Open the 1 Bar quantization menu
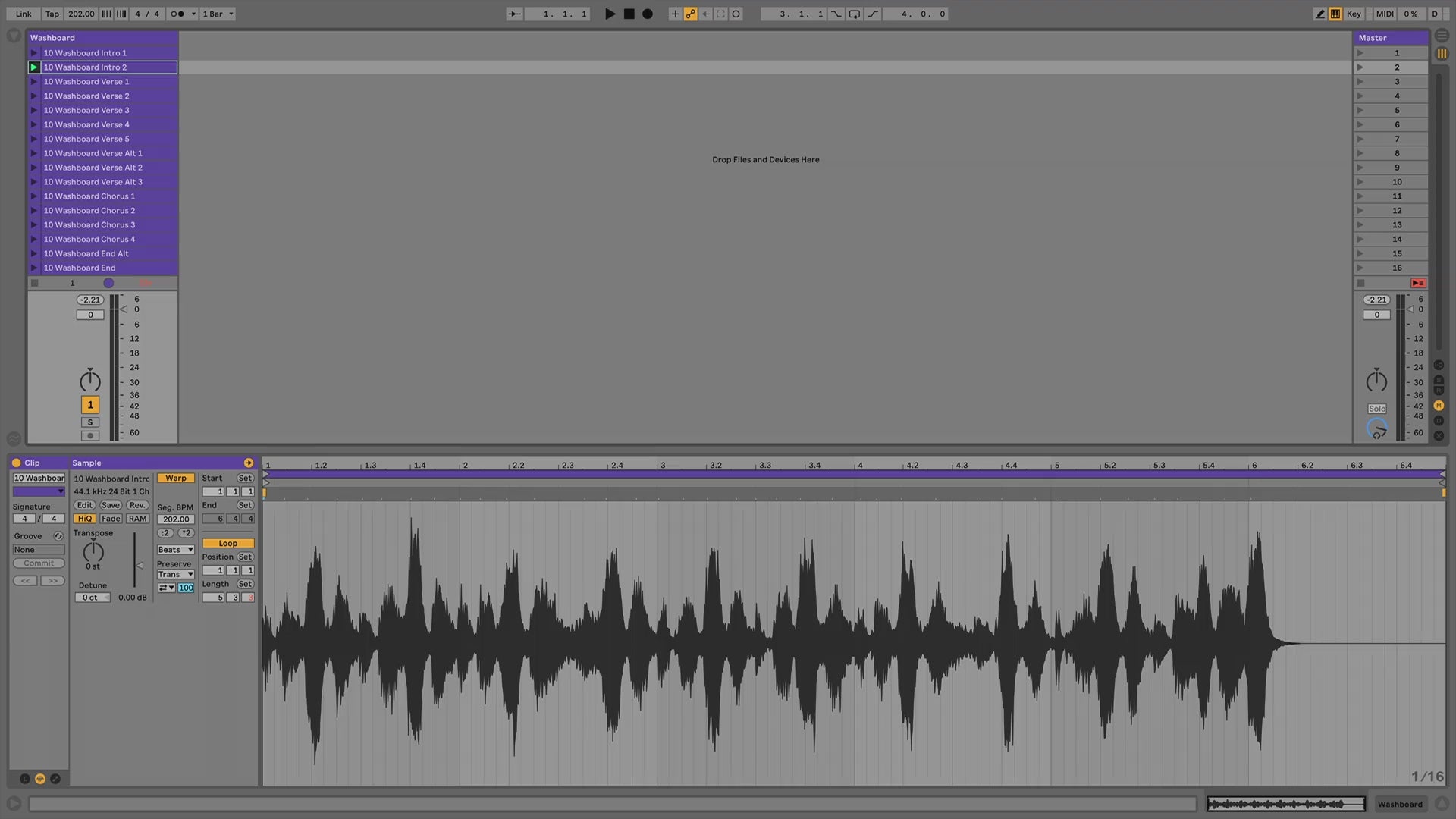Screen dimensions: 1456x819 tap(218, 14)
